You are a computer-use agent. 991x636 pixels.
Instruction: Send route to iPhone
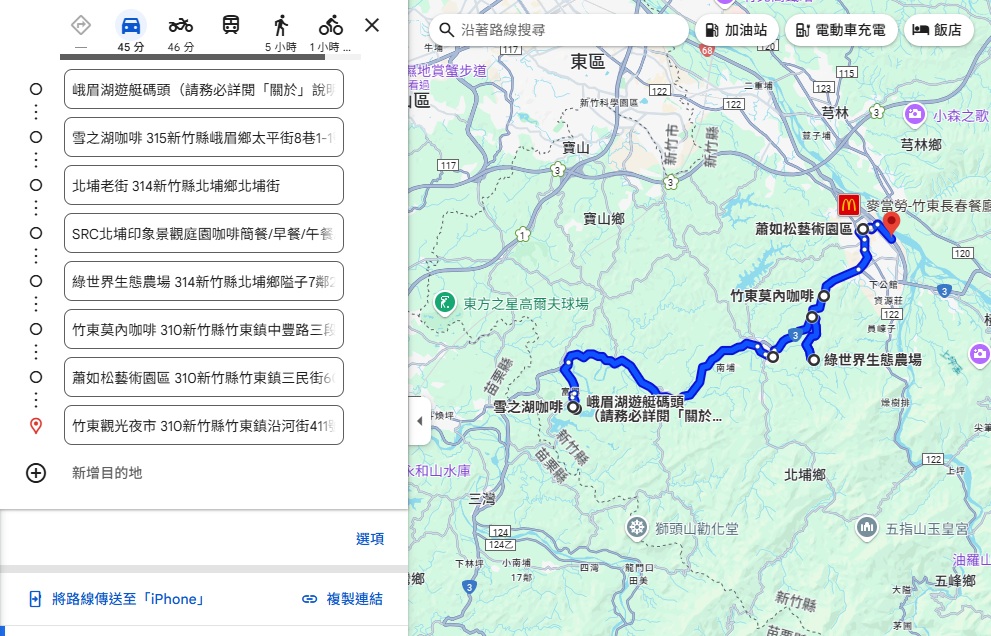(117, 599)
